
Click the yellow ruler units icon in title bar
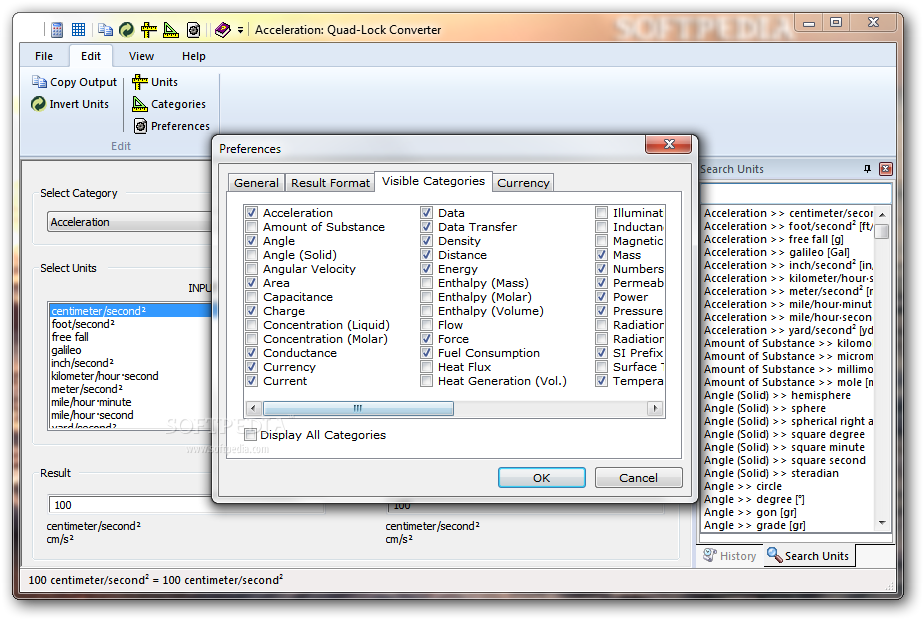tap(148, 29)
